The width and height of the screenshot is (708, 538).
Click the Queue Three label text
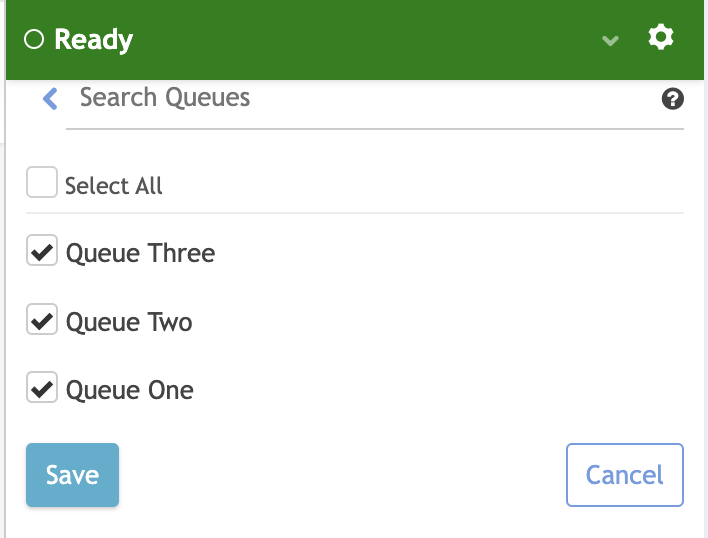140,253
